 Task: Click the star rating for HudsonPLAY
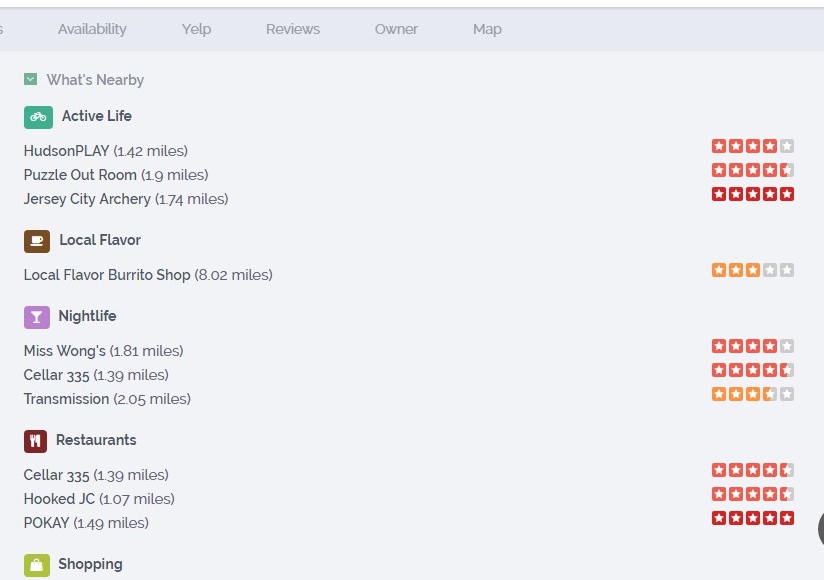pos(752,146)
